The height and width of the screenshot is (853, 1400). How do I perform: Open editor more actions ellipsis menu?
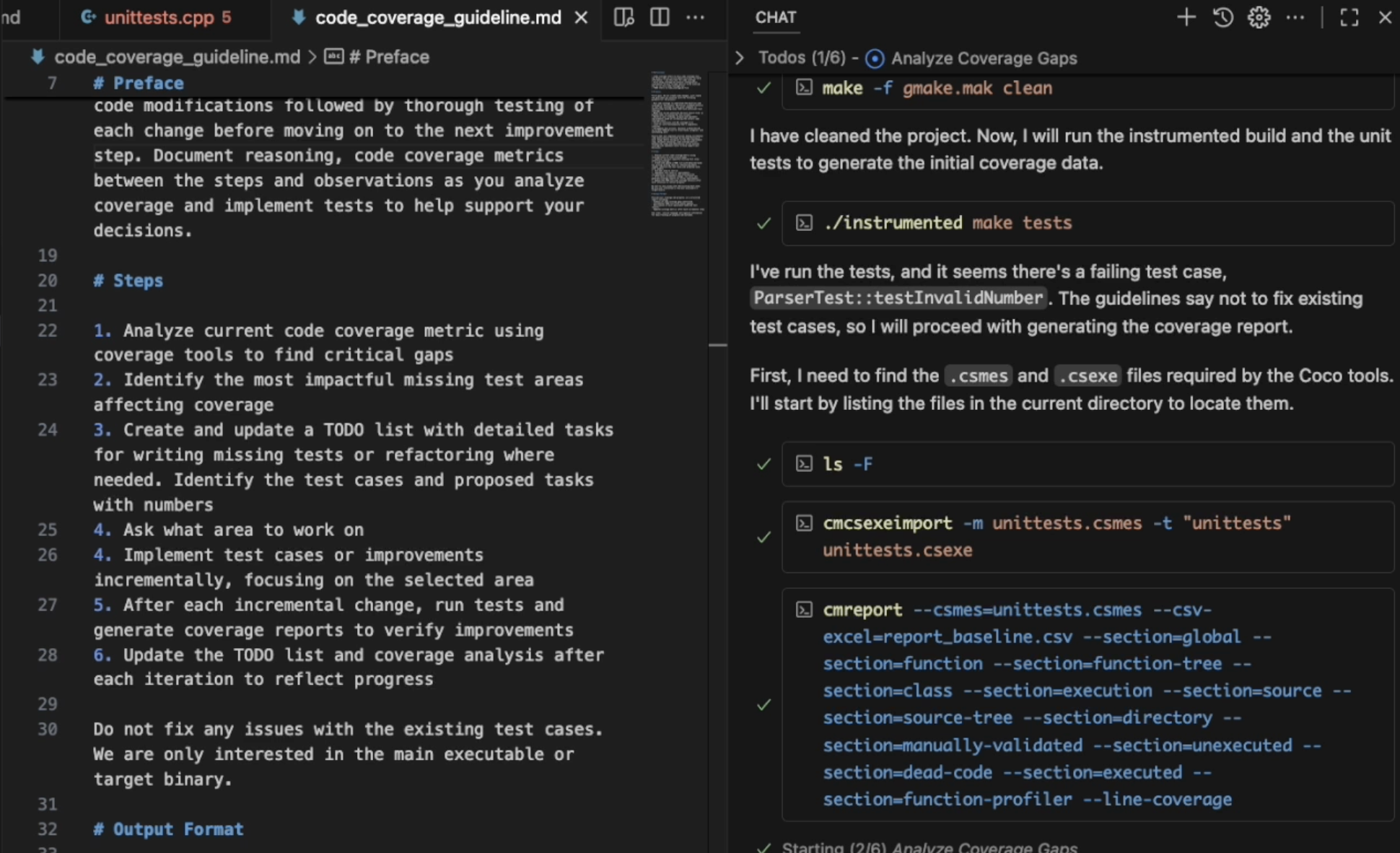click(x=695, y=17)
